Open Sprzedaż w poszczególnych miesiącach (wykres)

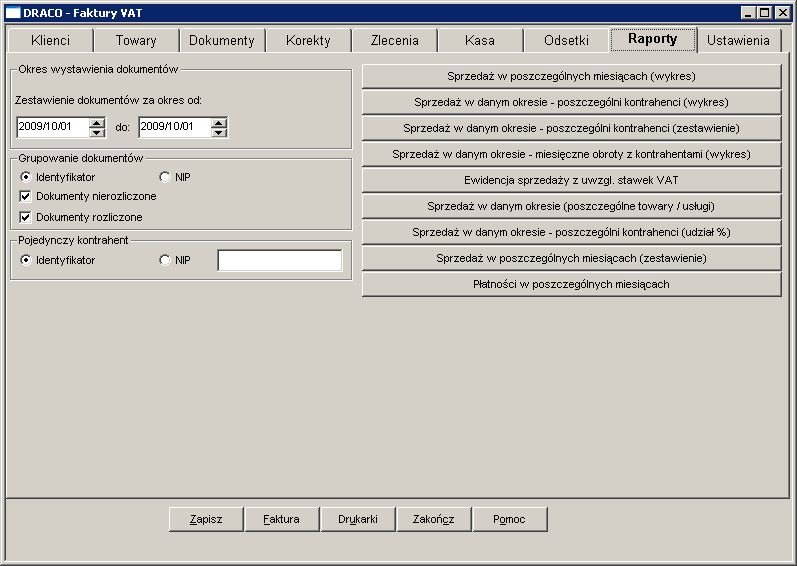point(571,76)
